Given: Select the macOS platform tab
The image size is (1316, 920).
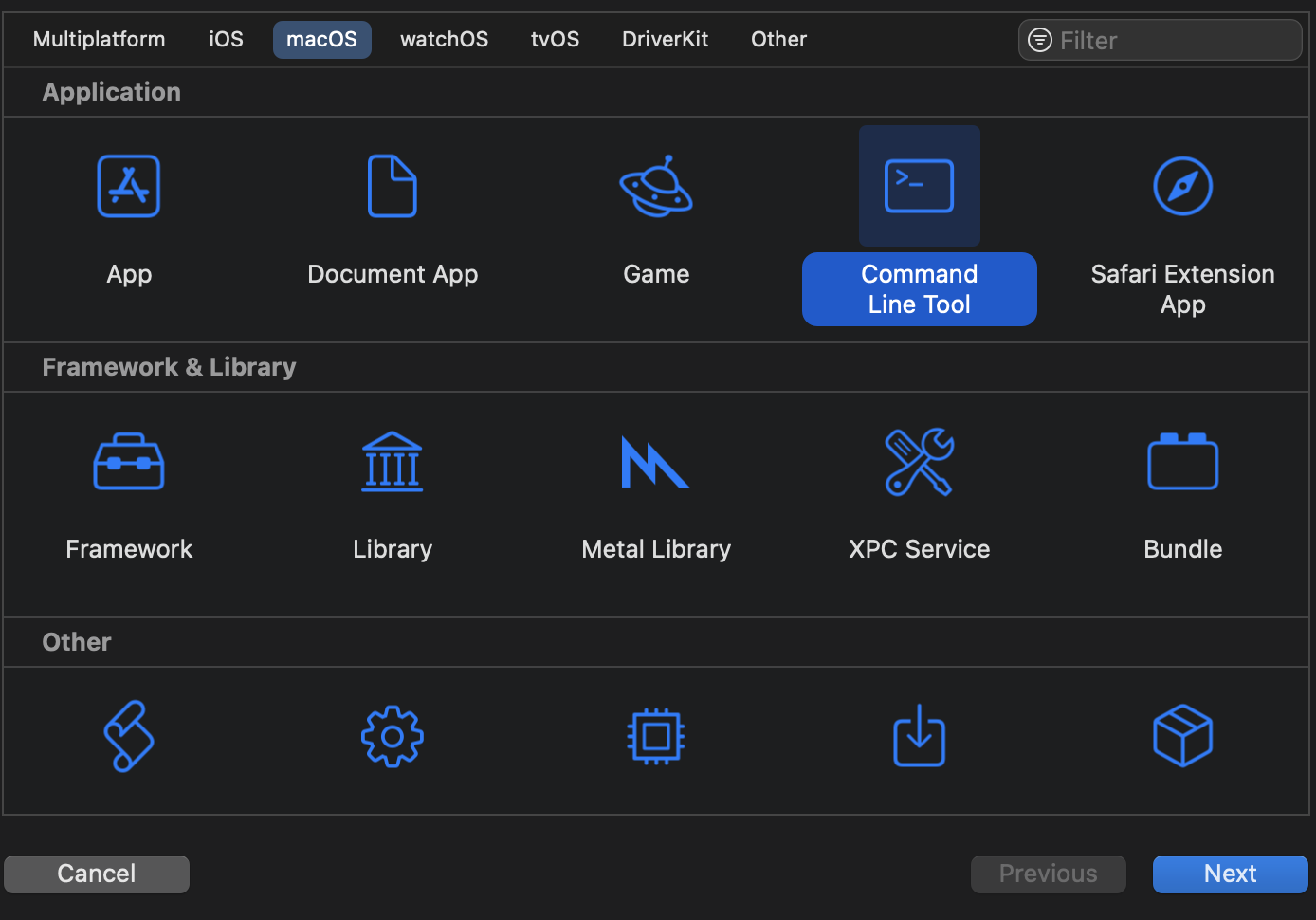Looking at the screenshot, I should click(x=322, y=40).
